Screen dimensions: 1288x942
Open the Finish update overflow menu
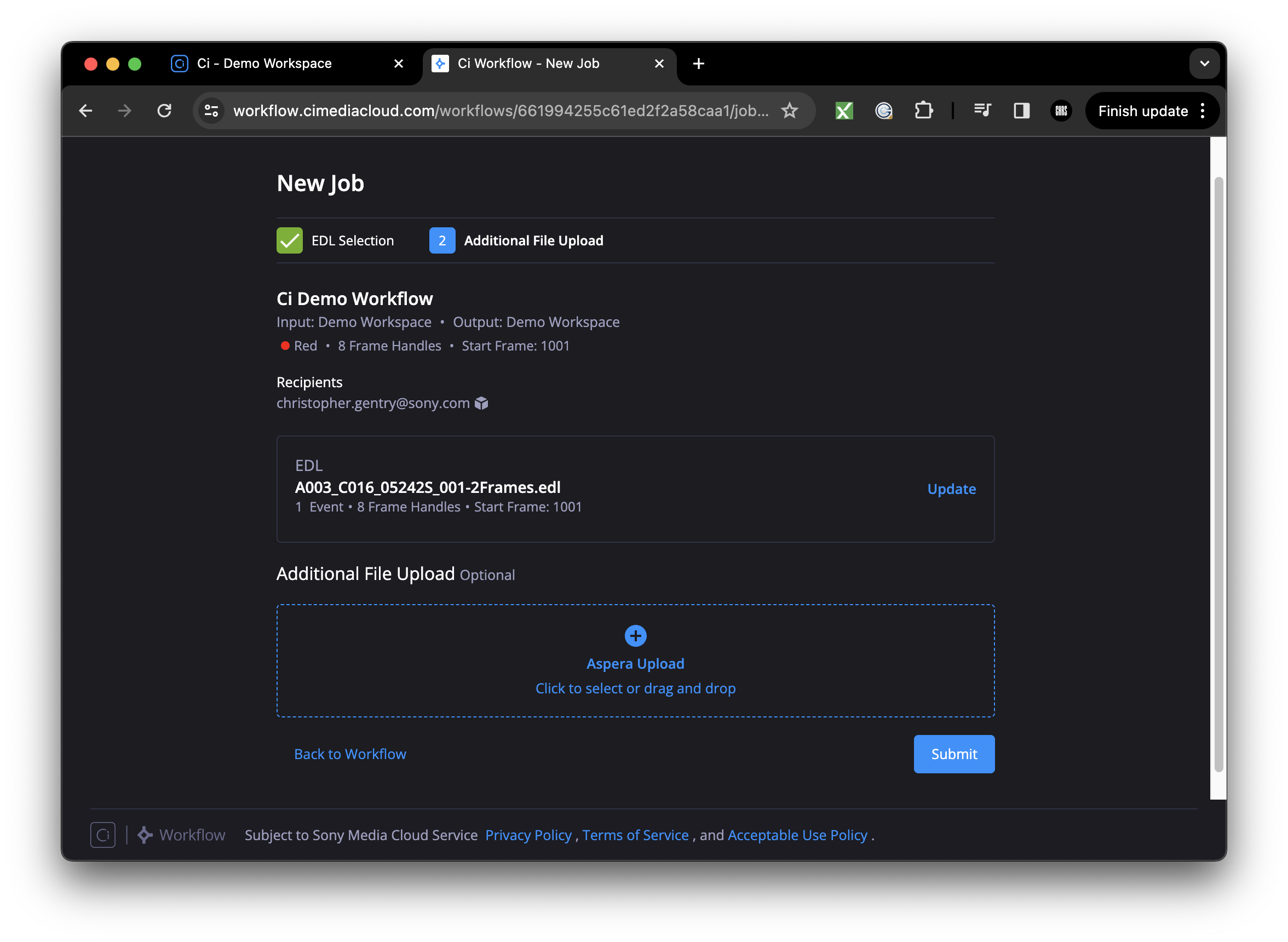pos(1203,111)
